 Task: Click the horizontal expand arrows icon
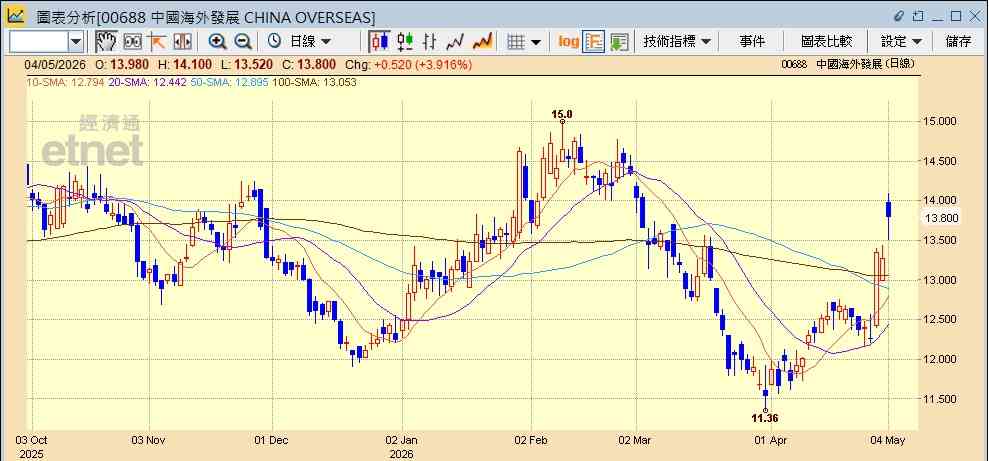tap(182, 42)
